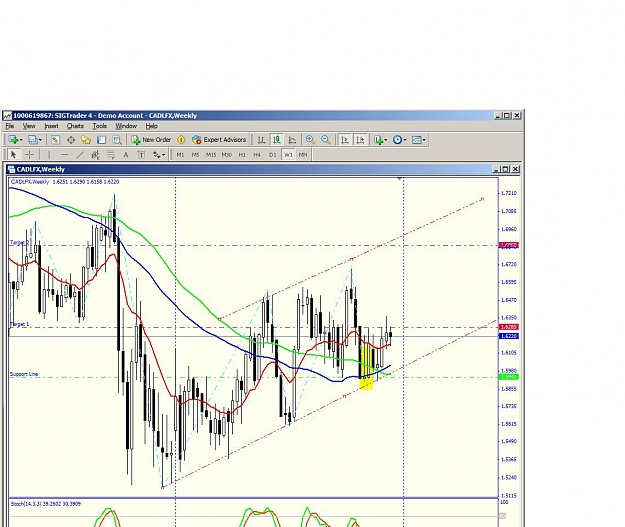Screen dimensions: 625x527
Task: Toggle chart auto scroll
Action: (345, 140)
